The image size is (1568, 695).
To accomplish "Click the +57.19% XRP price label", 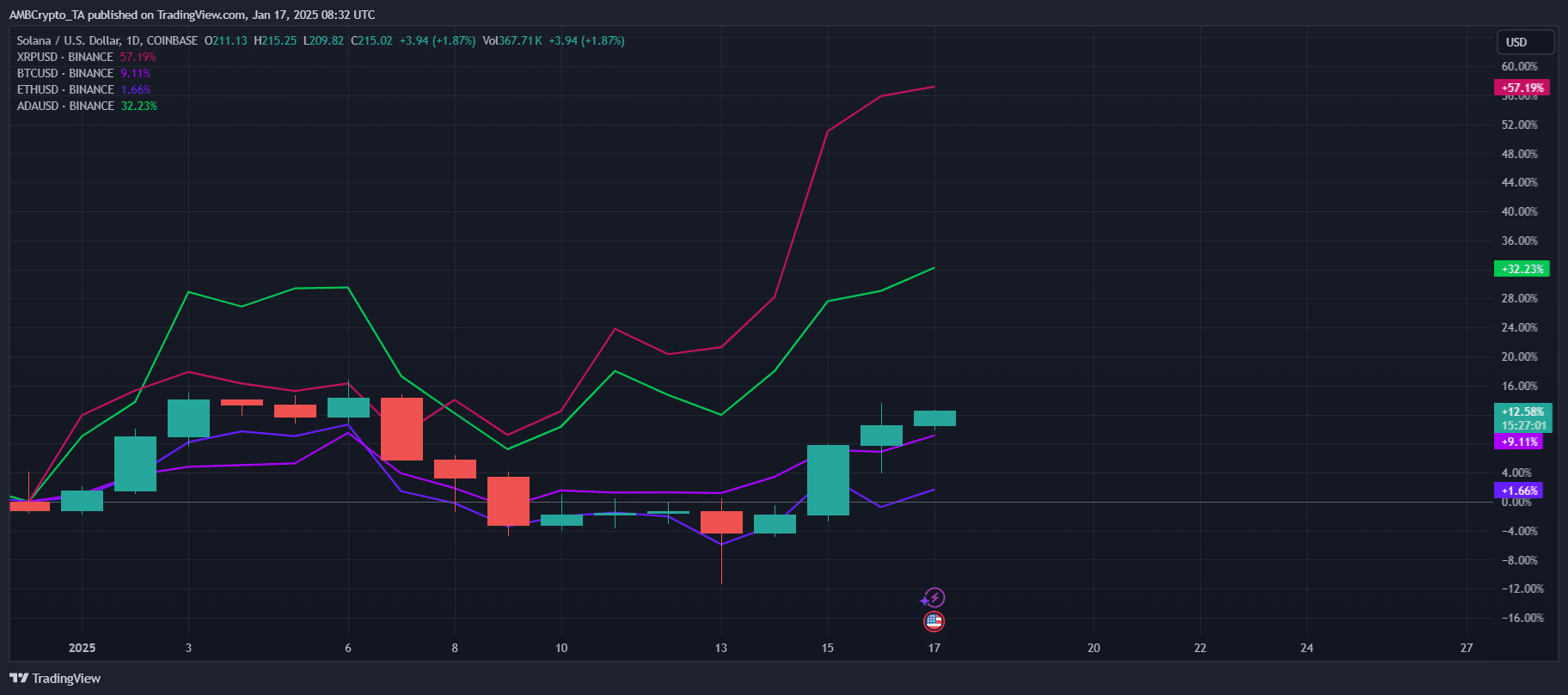I will click(x=1522, y=88).
